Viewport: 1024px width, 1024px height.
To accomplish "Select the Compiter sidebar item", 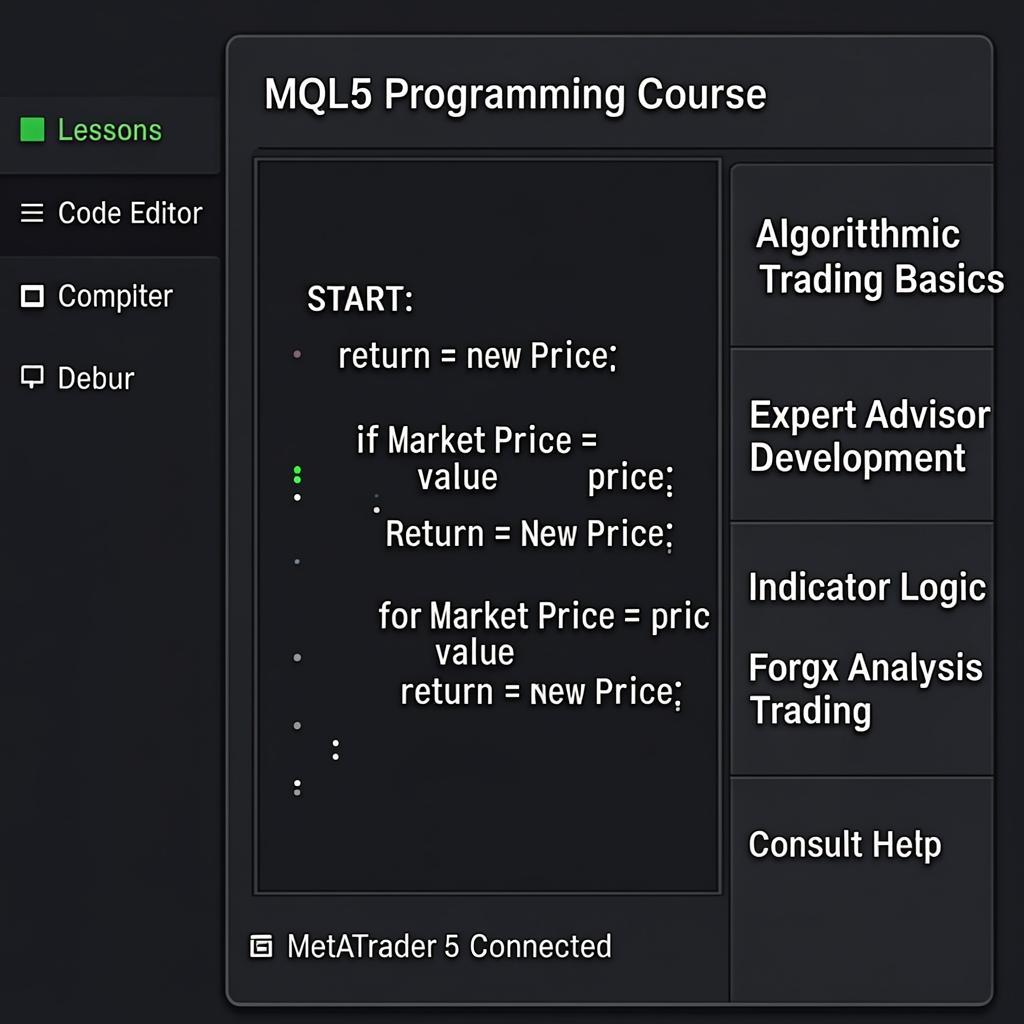I will click(115, 296).
